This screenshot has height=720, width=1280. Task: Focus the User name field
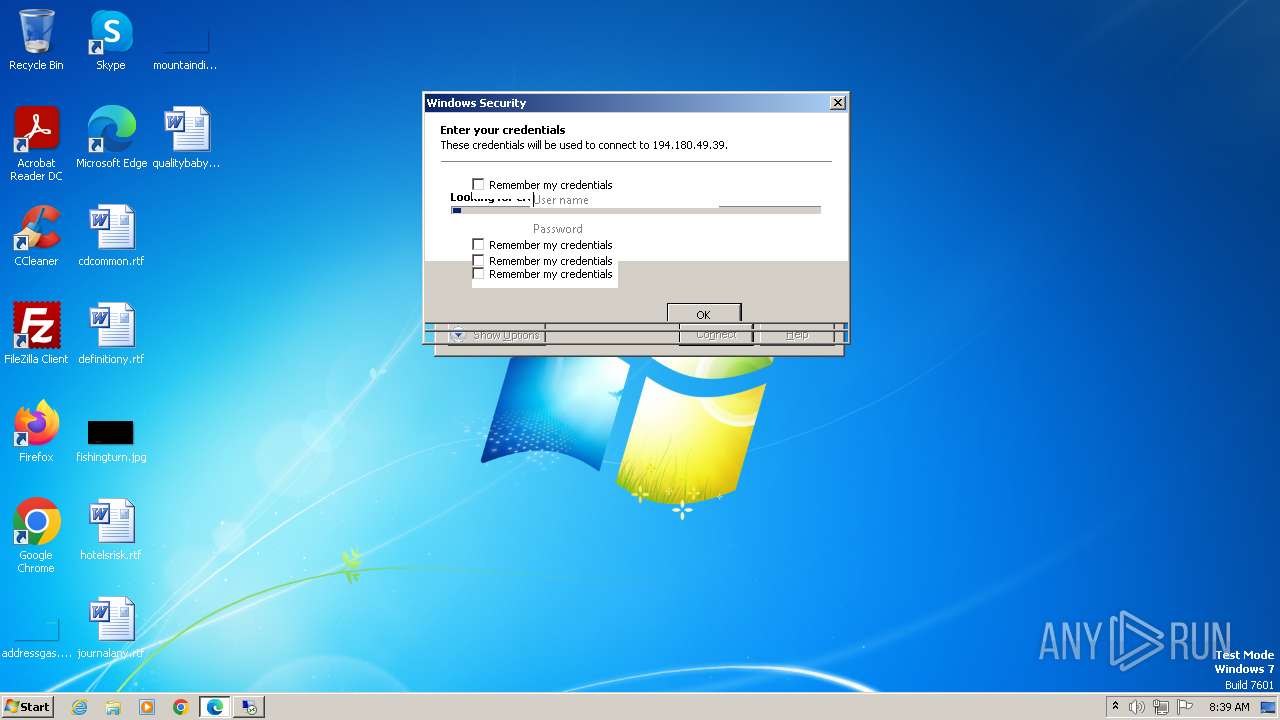(625, 200)
